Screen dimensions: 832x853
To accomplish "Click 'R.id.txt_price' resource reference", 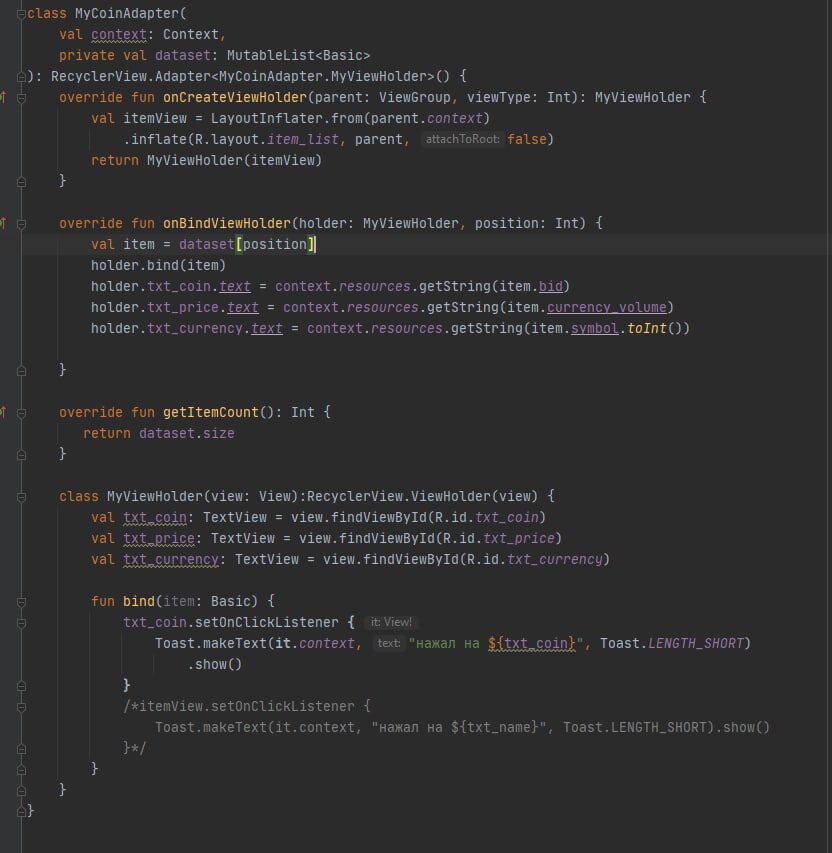I will click(499, 539).
